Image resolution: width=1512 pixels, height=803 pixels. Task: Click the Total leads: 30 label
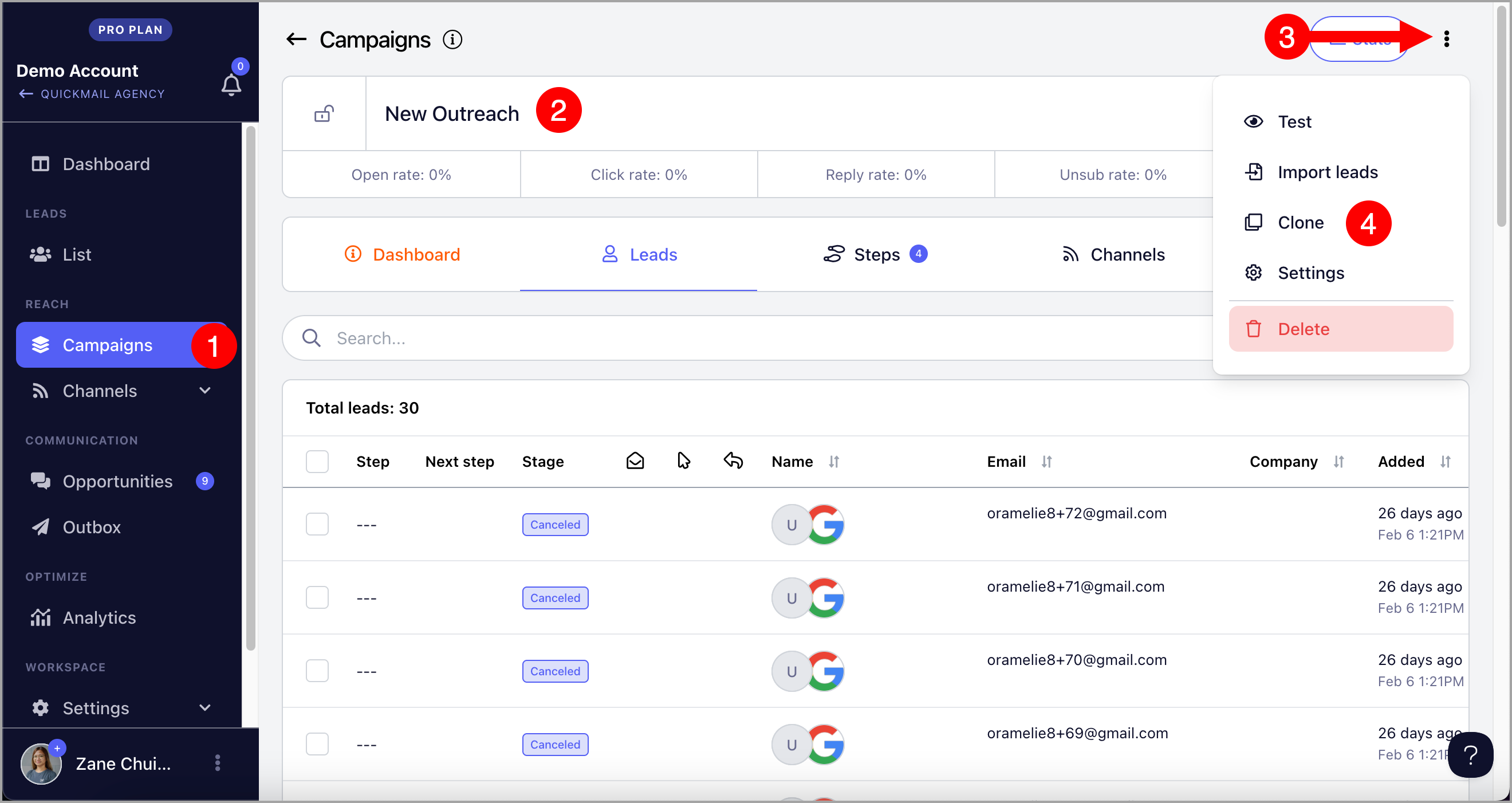tap(362, 408)
